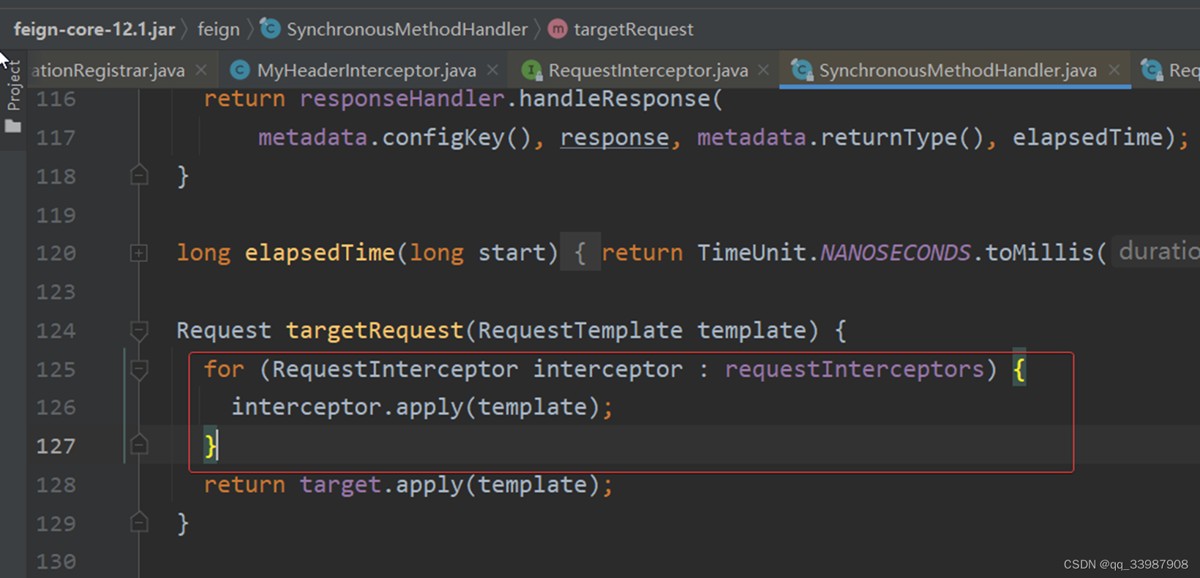Image resolution: width=1200 pixels, height=578 pixels.
Task: Click the targetRequest method icon in breadcrumb
Action: pyautogui.click(x=557, y=29)
